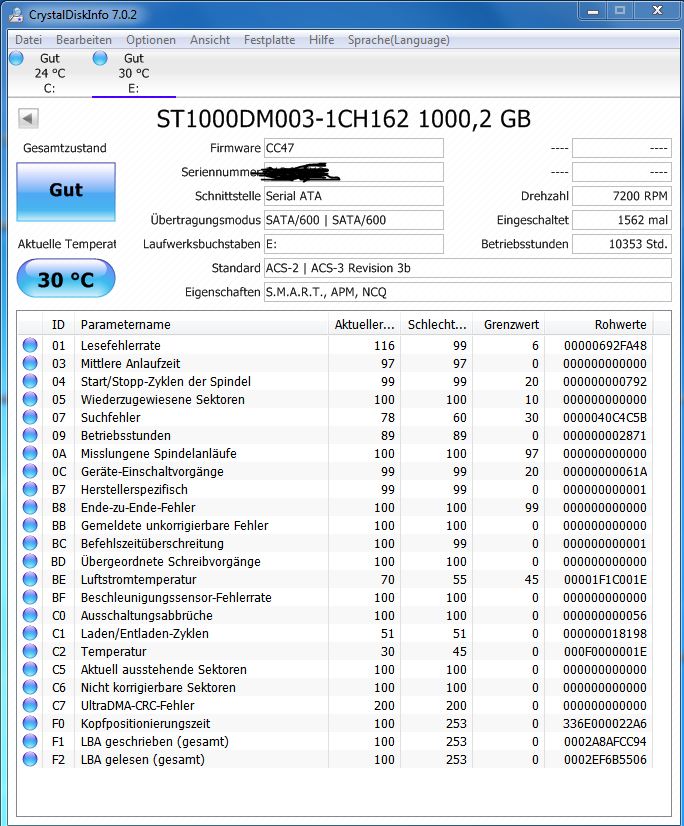The image size is (684, 826).
Task: Click status orb for Befehlszeitüberschreitung
Action: [30, 543]
